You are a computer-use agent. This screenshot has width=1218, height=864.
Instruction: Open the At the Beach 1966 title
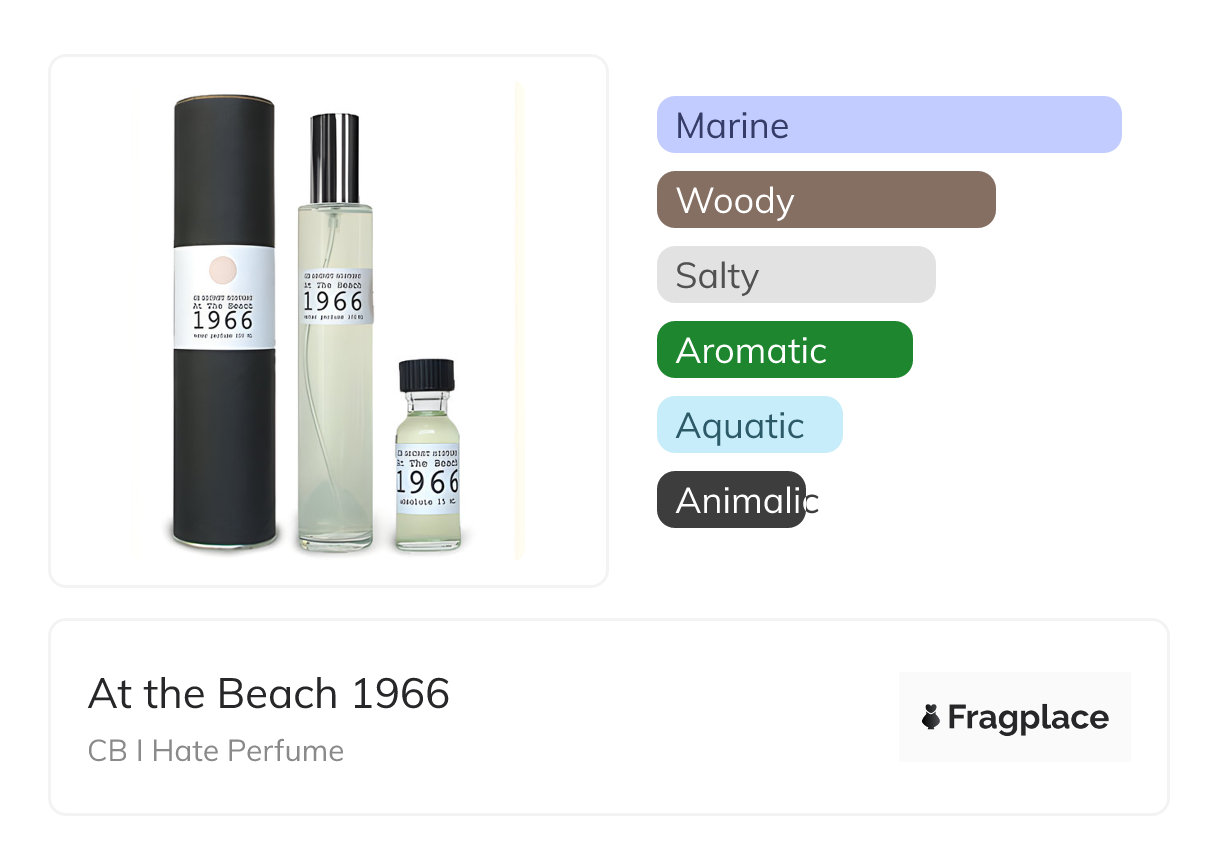pyautogui.click(x=268, y=693)
